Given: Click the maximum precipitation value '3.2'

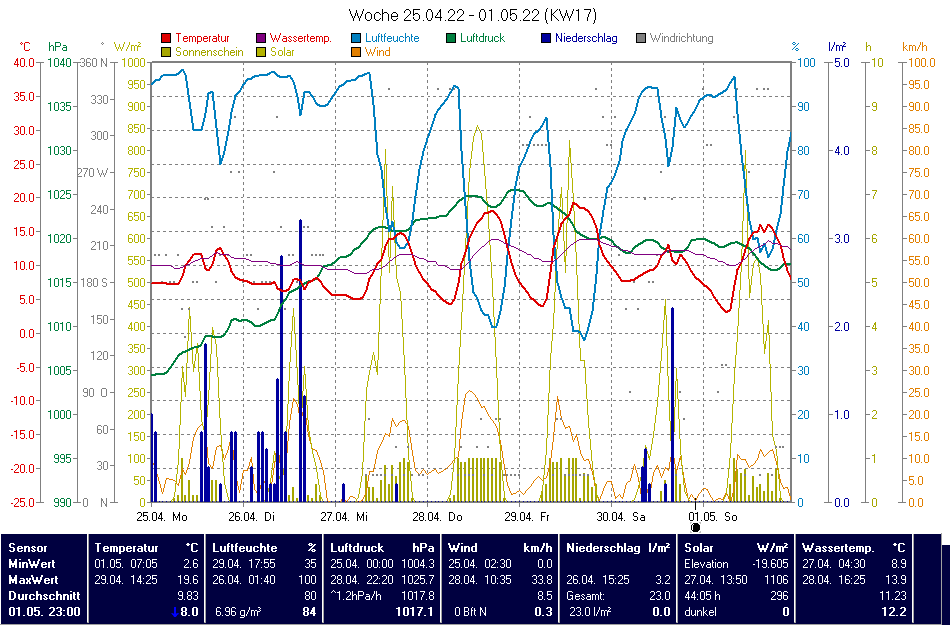Looking at the screenshot, I should pos(663,580).
